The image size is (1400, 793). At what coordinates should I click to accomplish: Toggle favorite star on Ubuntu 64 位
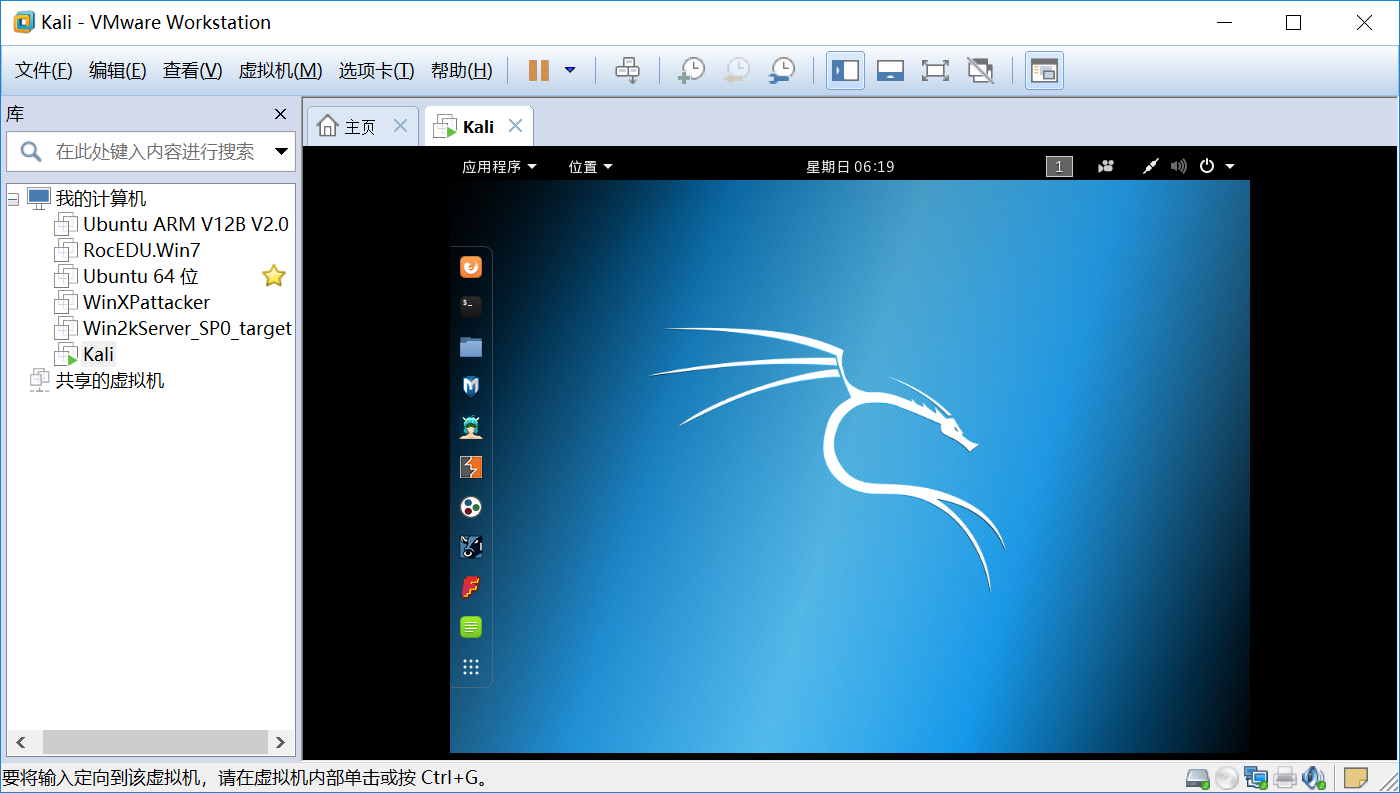coord(274,276)
